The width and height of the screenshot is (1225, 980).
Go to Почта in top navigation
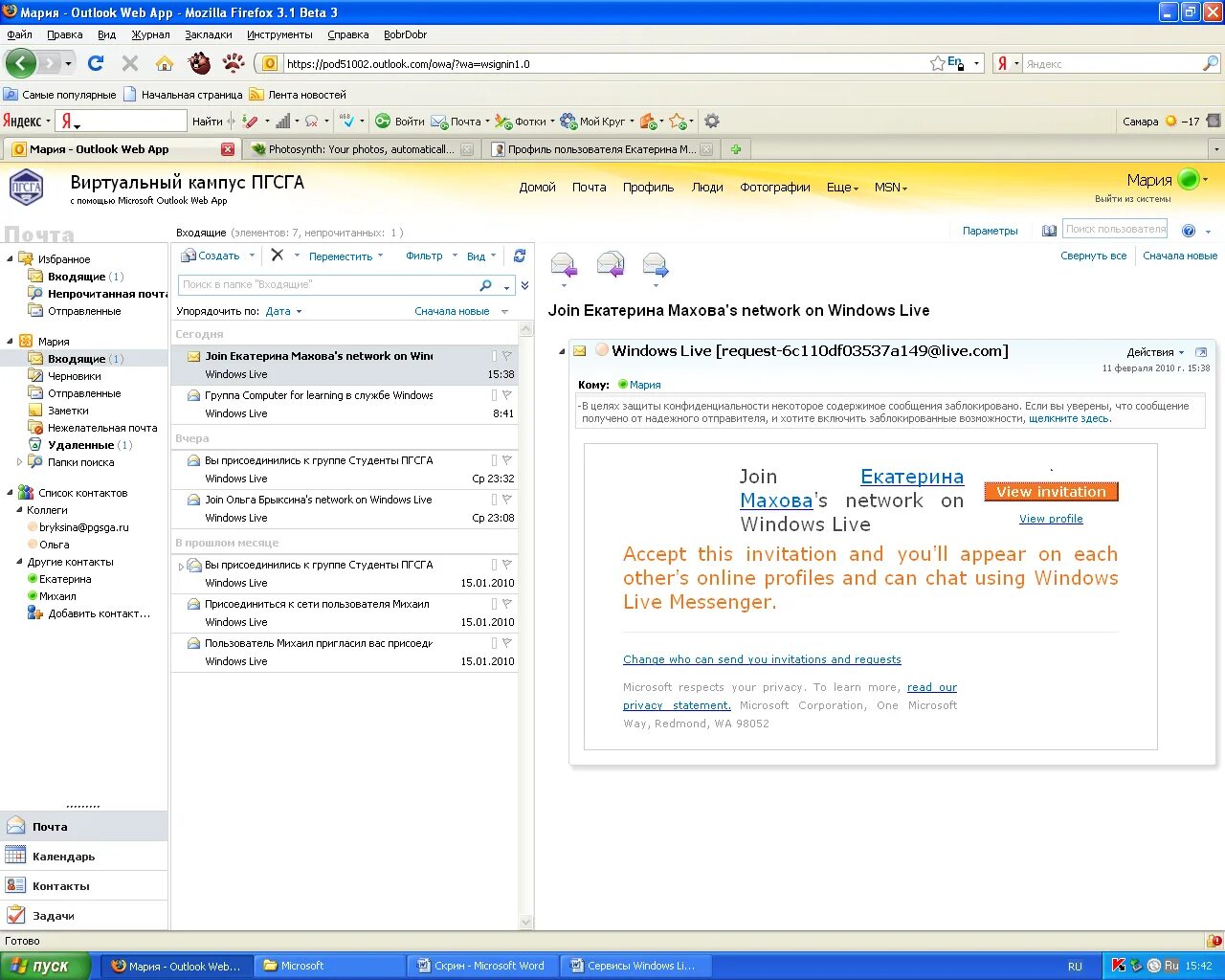tap(590, 188)
